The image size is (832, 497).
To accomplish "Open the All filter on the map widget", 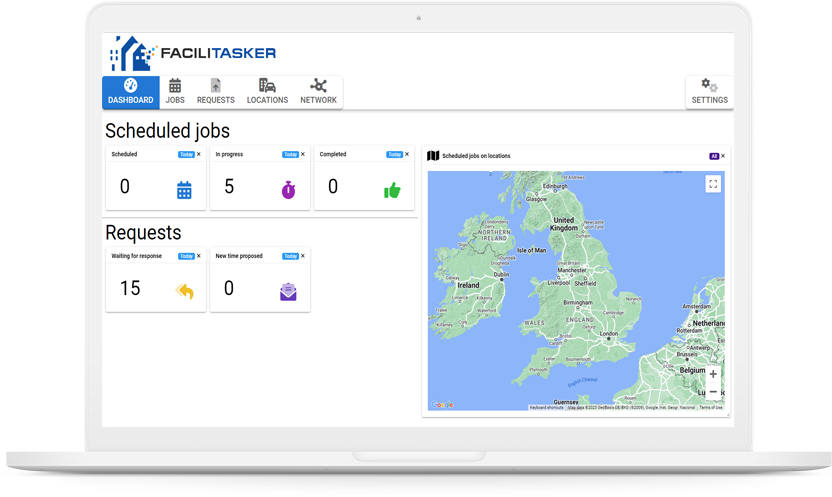I will click(714, 156).
